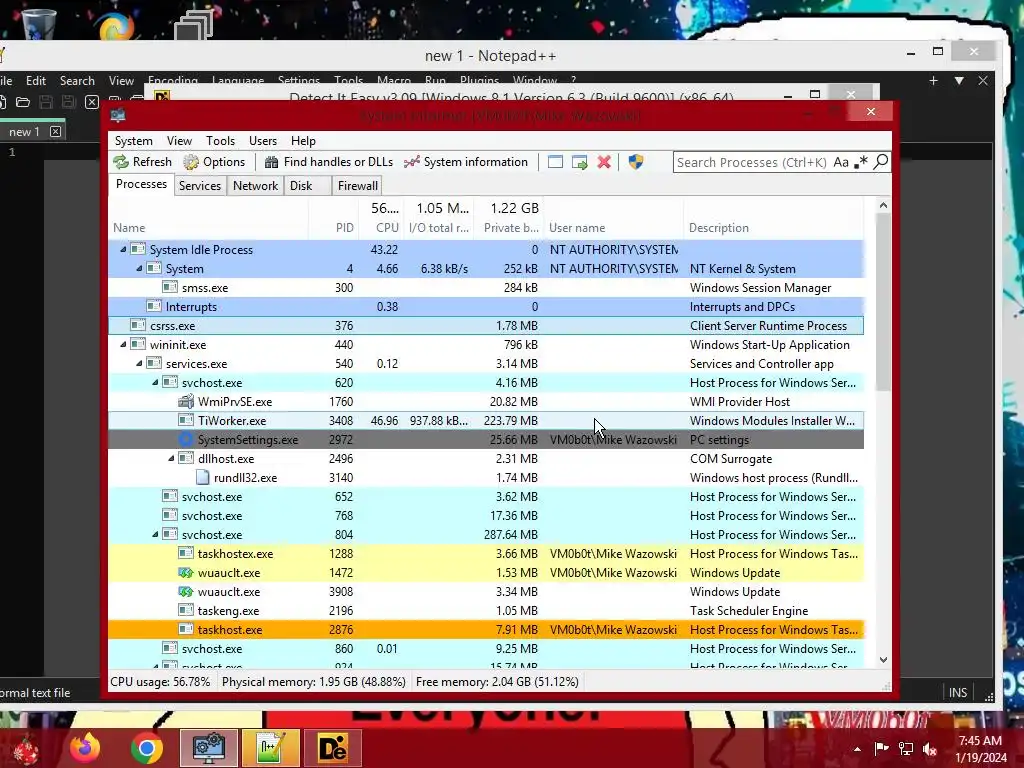Toggle regex search option icon
1024x768 pixels.
861,162
